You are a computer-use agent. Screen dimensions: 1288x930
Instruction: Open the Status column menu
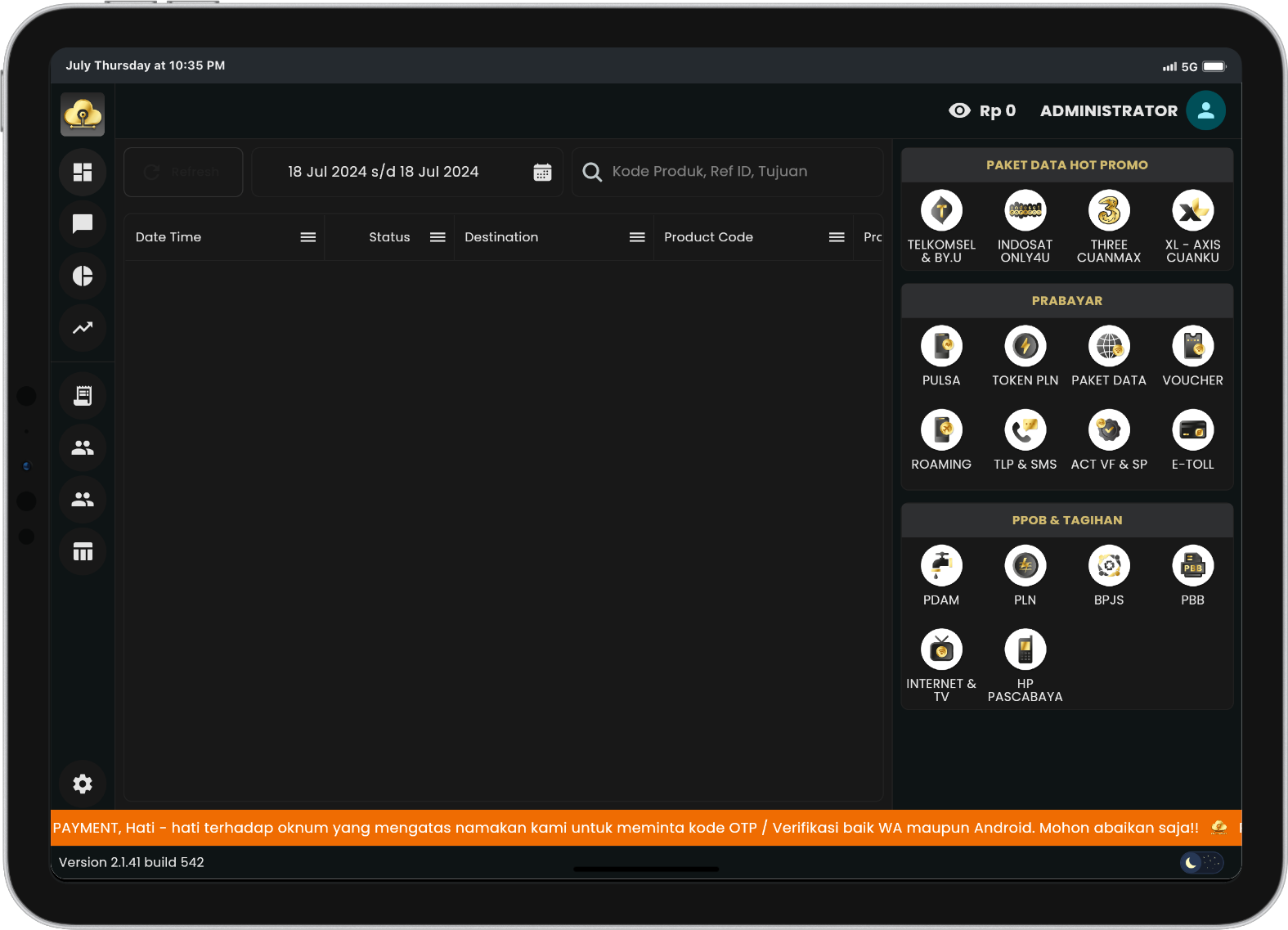point(438,237)
